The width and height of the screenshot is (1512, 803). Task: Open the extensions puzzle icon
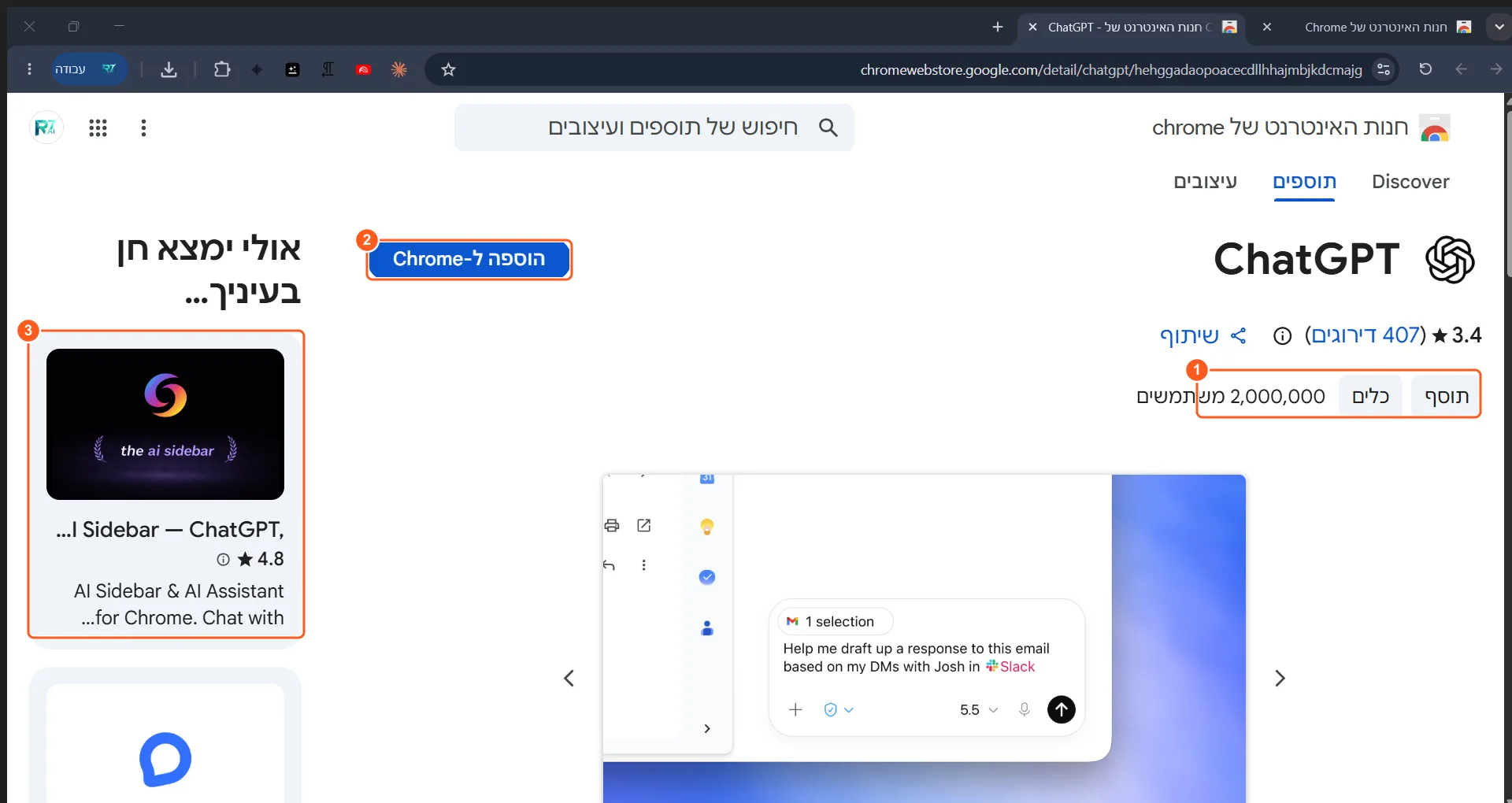click(222, 69)
